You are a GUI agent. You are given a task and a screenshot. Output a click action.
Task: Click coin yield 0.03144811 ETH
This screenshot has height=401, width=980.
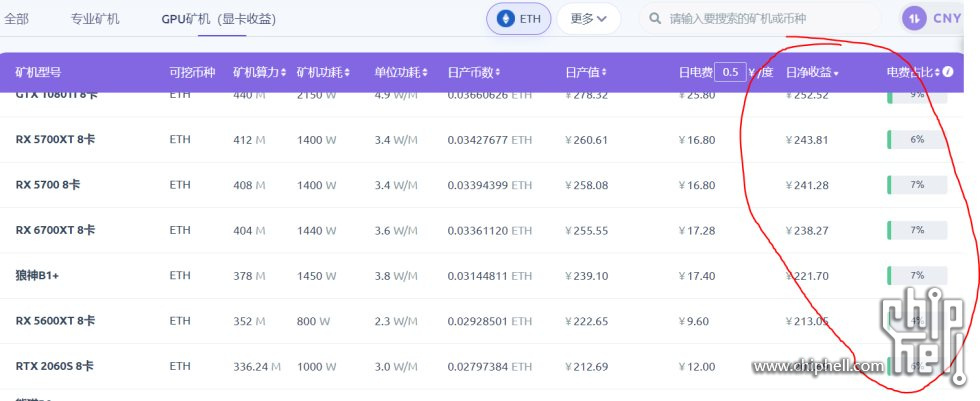pyautogui.click(x=489, y=276)
